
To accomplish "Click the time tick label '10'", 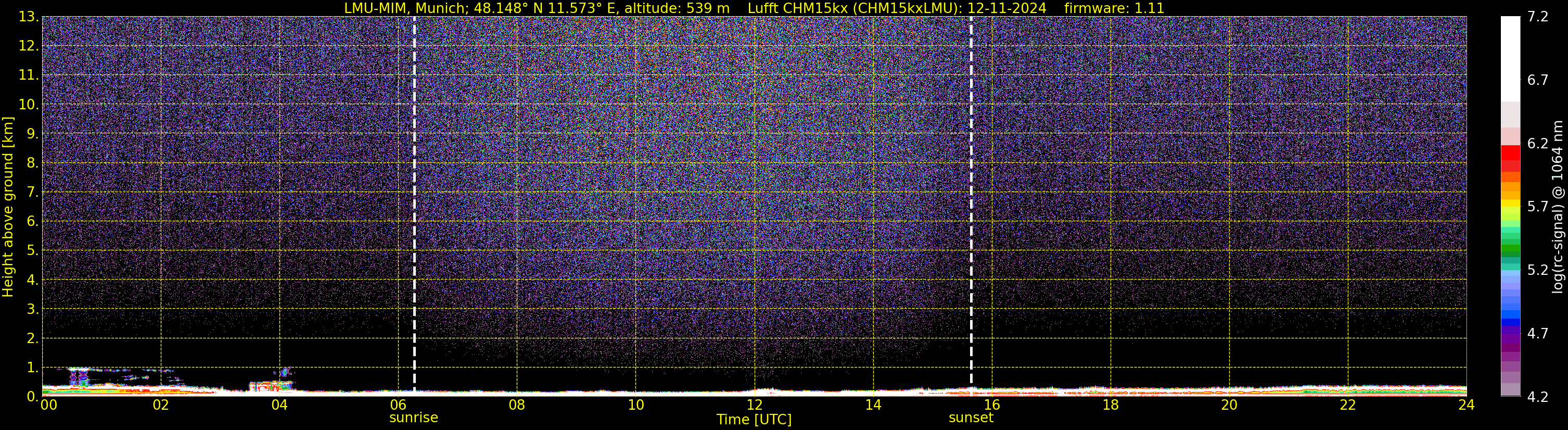I will (635, 405).
